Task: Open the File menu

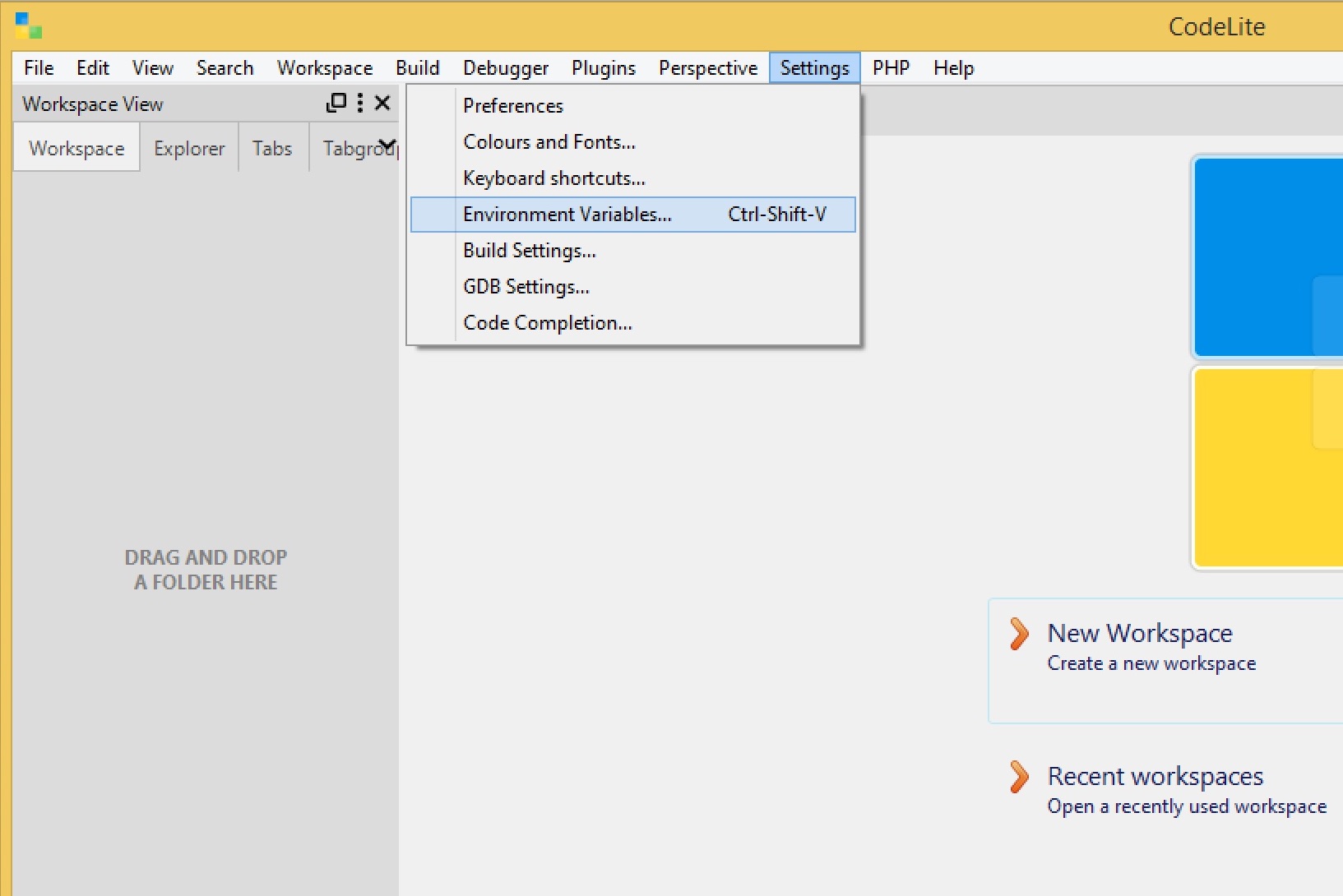Action: tap(39, 68)
